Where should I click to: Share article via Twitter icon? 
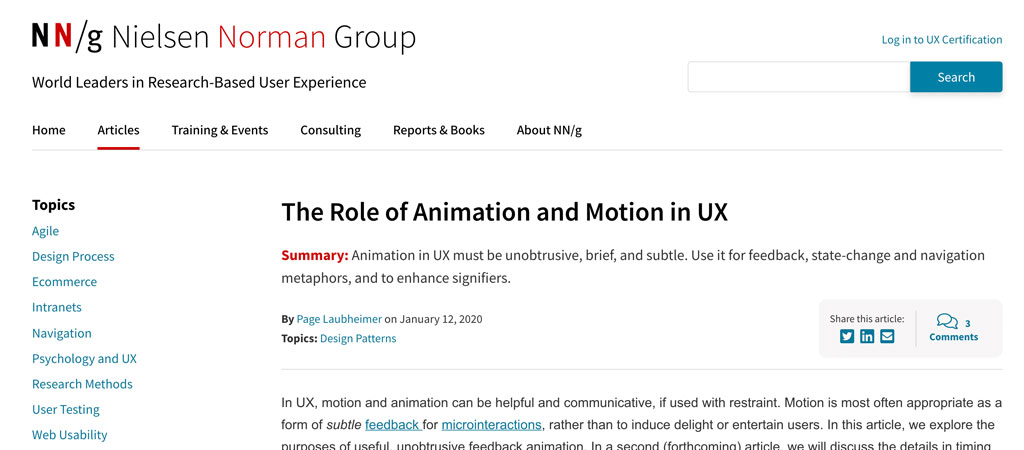coord(847,336)
